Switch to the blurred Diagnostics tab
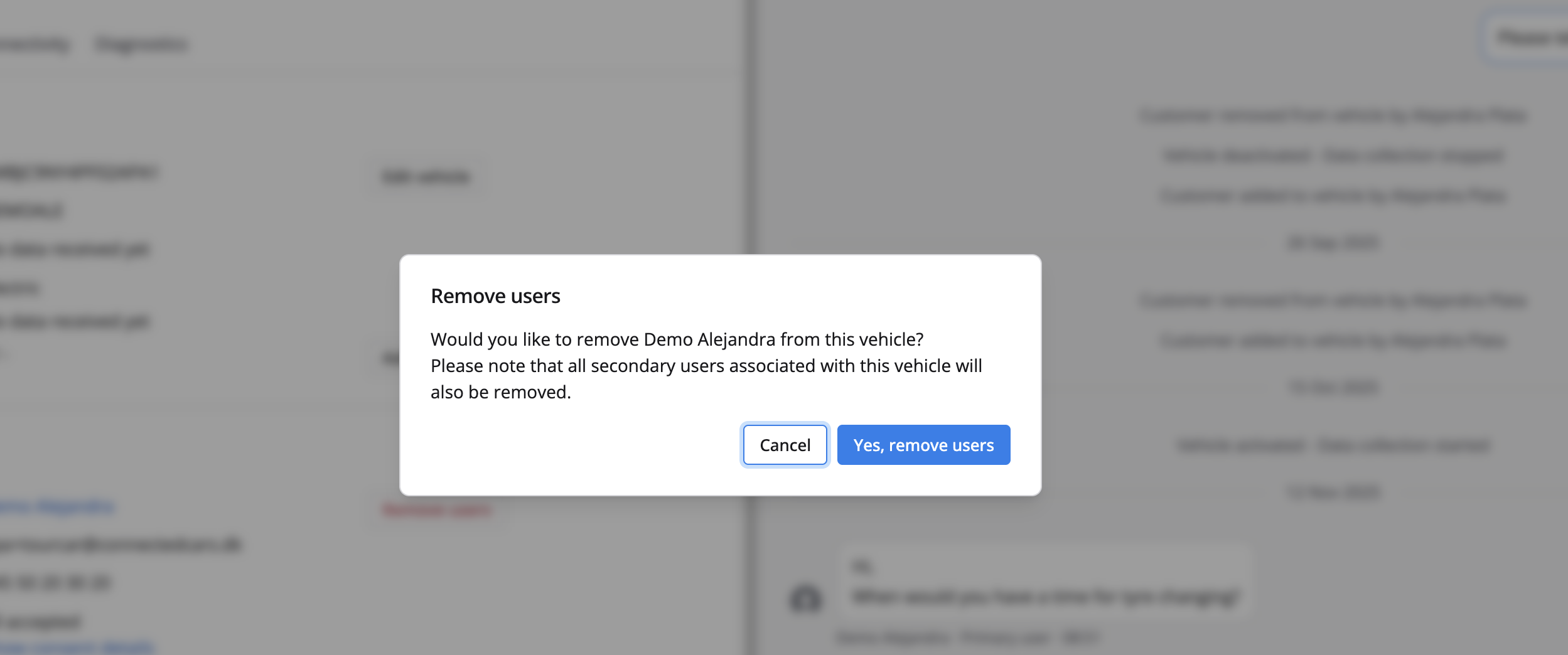 141,45
